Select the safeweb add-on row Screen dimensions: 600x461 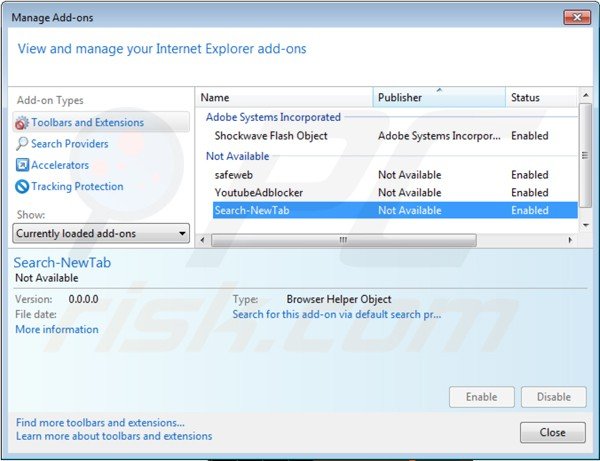click(395, 175)
